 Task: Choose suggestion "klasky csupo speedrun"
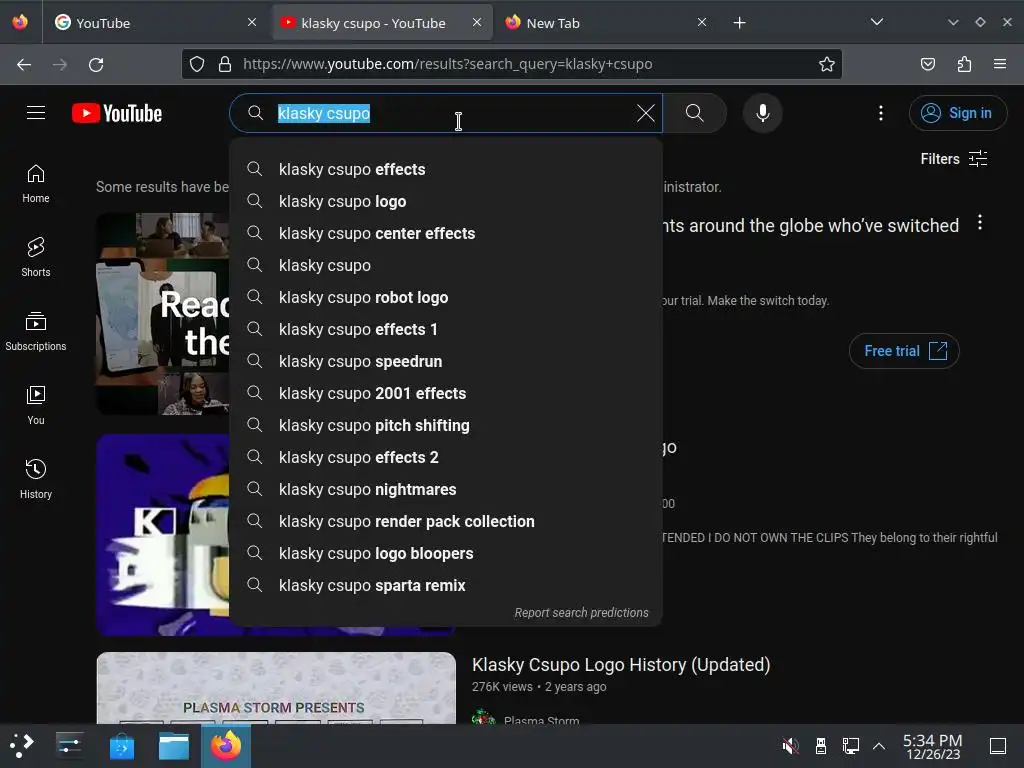[x=446, y=361]
